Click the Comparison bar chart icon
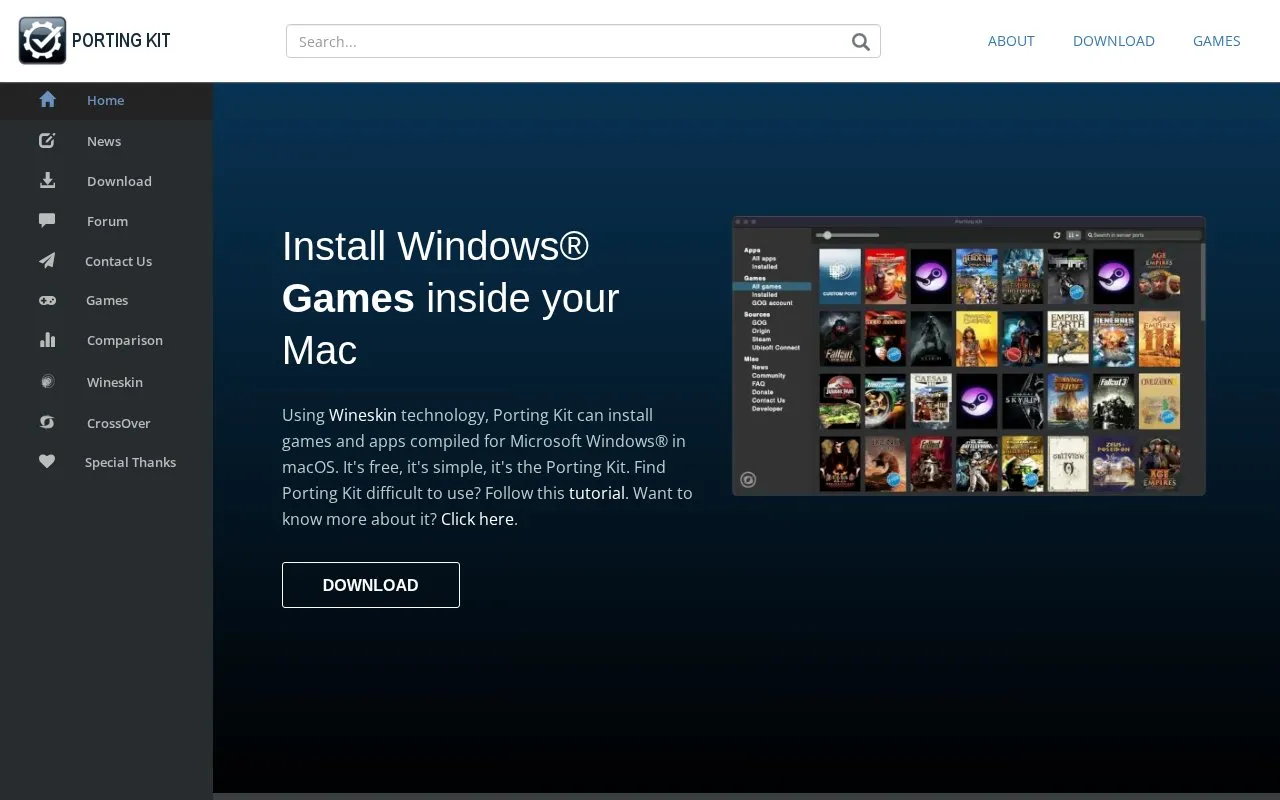This screenshot has height=800, width=1280. (x=47, y=340)
